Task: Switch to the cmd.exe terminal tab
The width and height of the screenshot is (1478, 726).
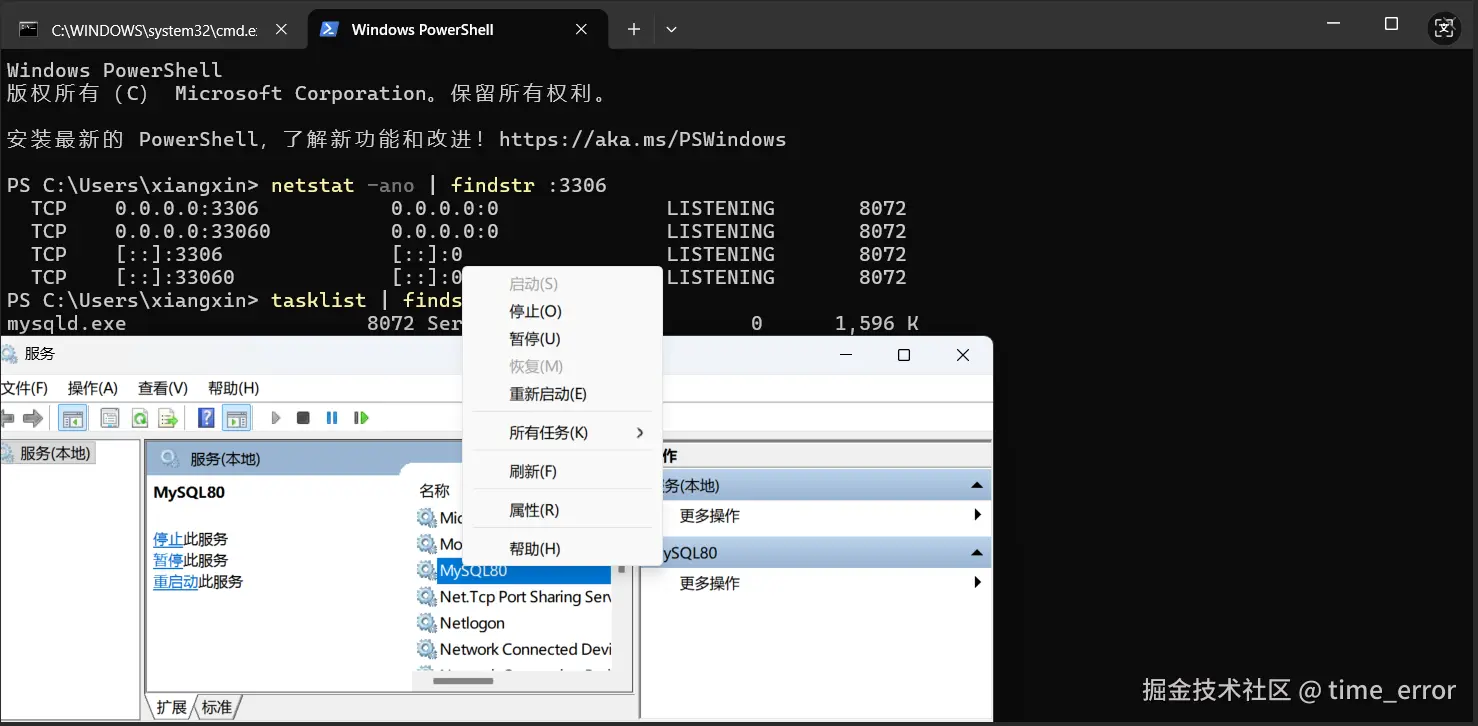Action: pos(153,30)
